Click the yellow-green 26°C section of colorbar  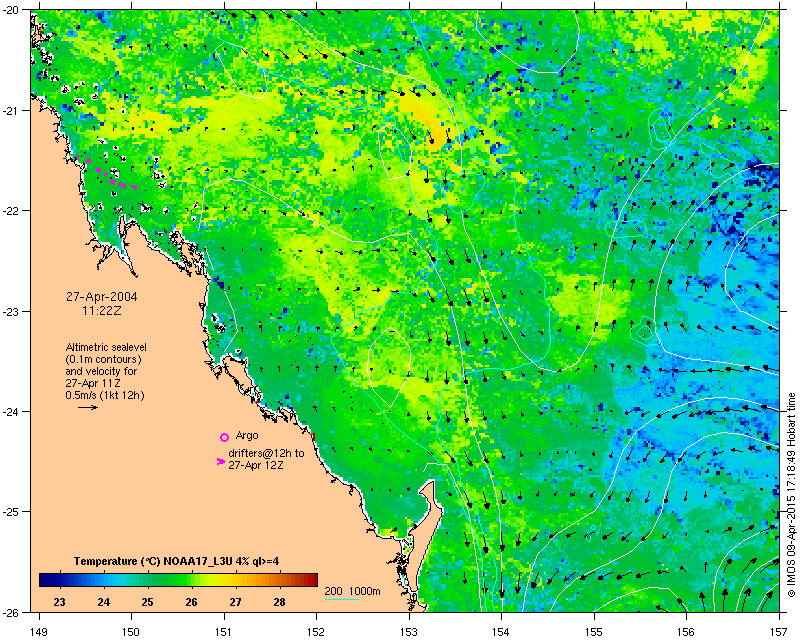click(x=191, y=580)
